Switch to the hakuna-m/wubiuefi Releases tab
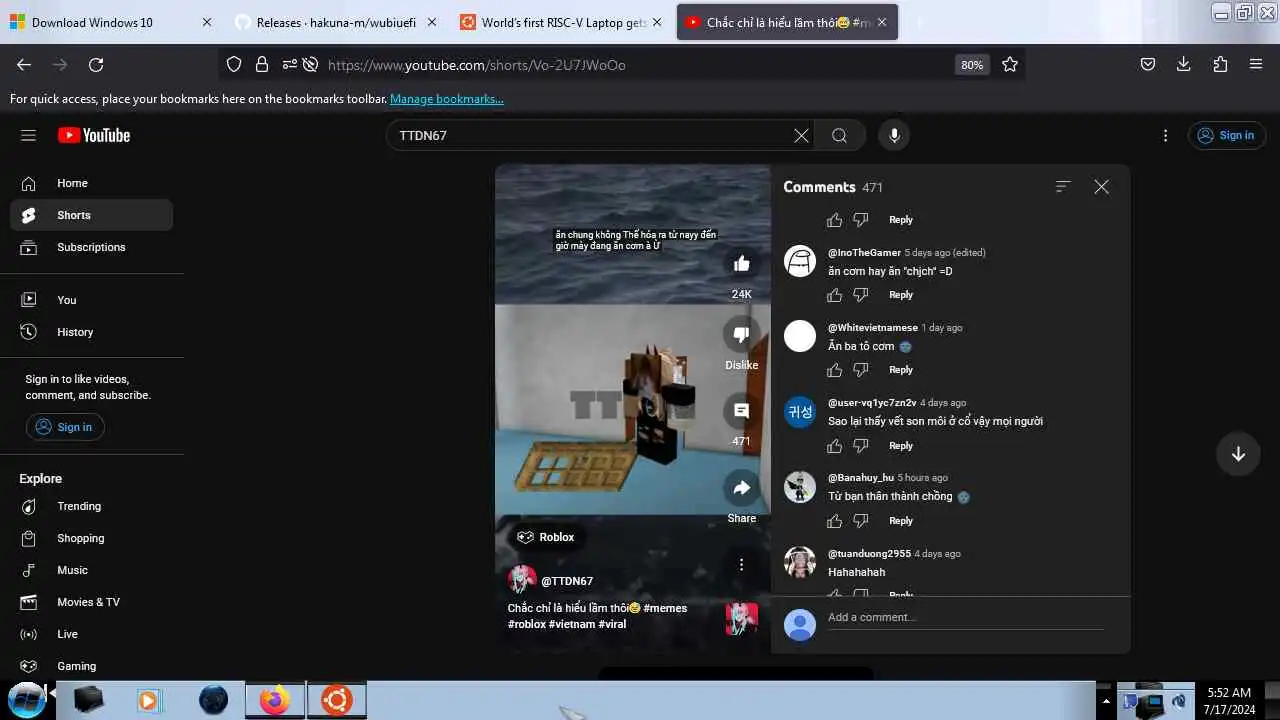 335,22
